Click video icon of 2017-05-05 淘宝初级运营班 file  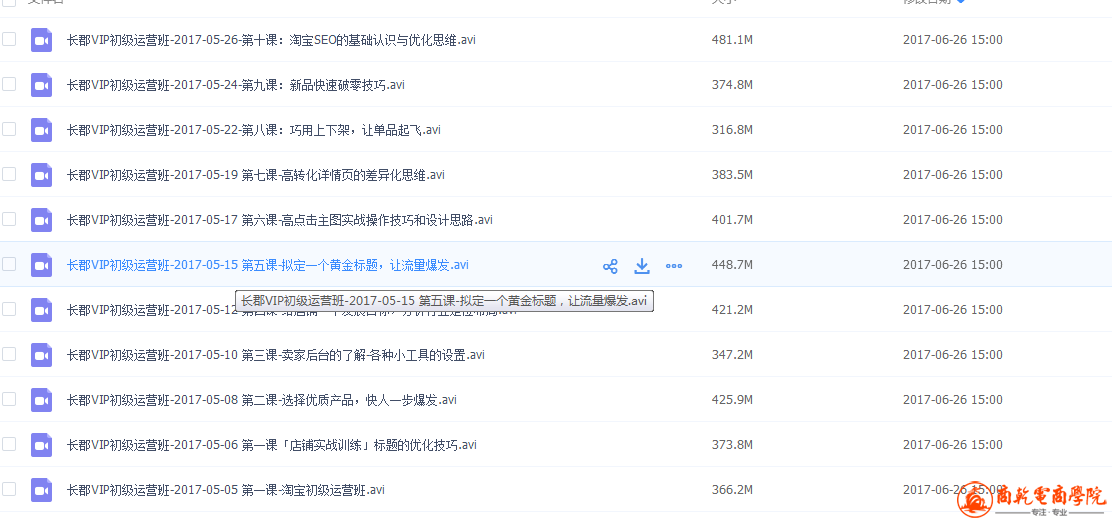(x=42, y=490)
